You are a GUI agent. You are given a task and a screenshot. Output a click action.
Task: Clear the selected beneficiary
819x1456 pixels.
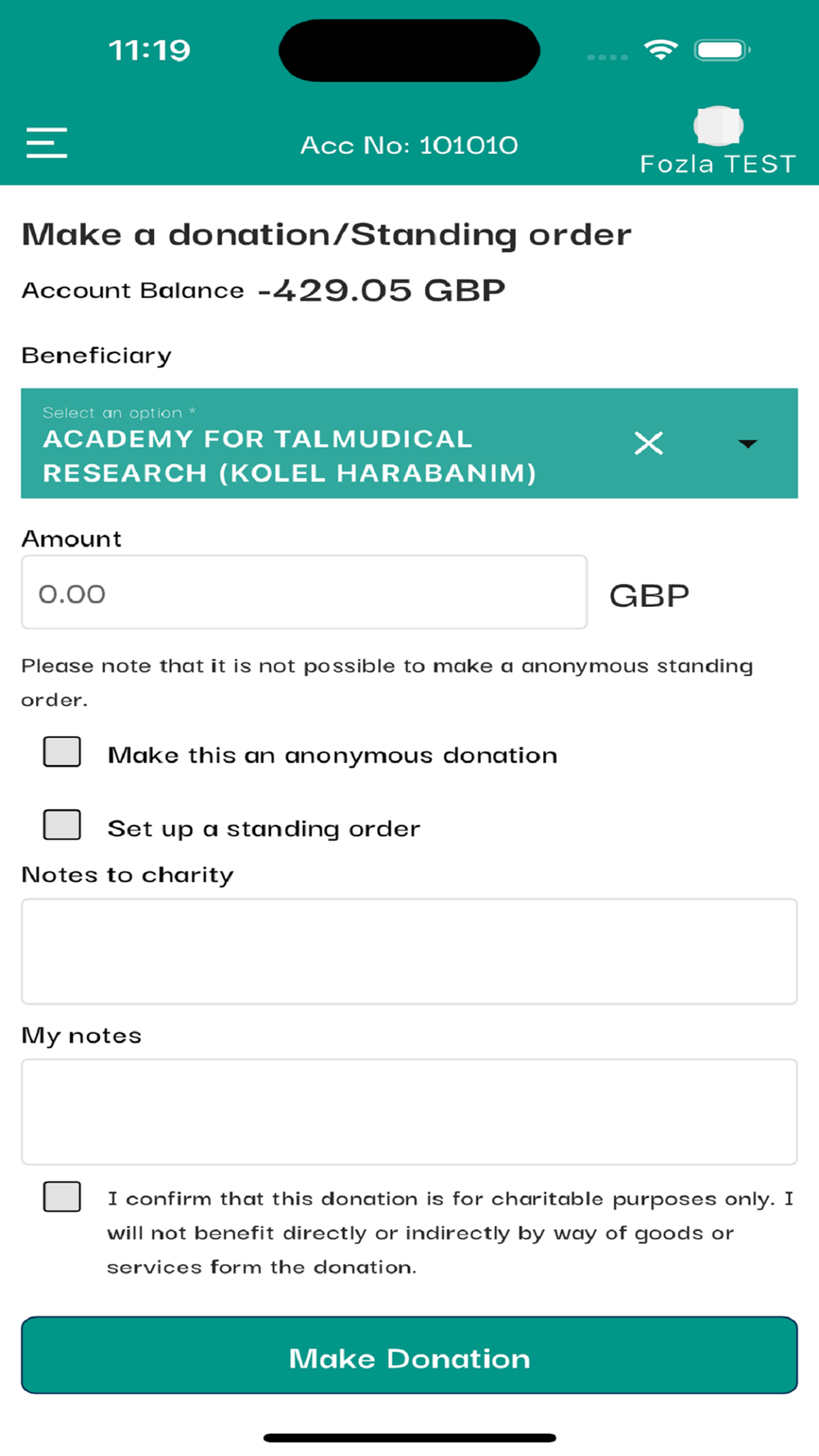point(649,444)
